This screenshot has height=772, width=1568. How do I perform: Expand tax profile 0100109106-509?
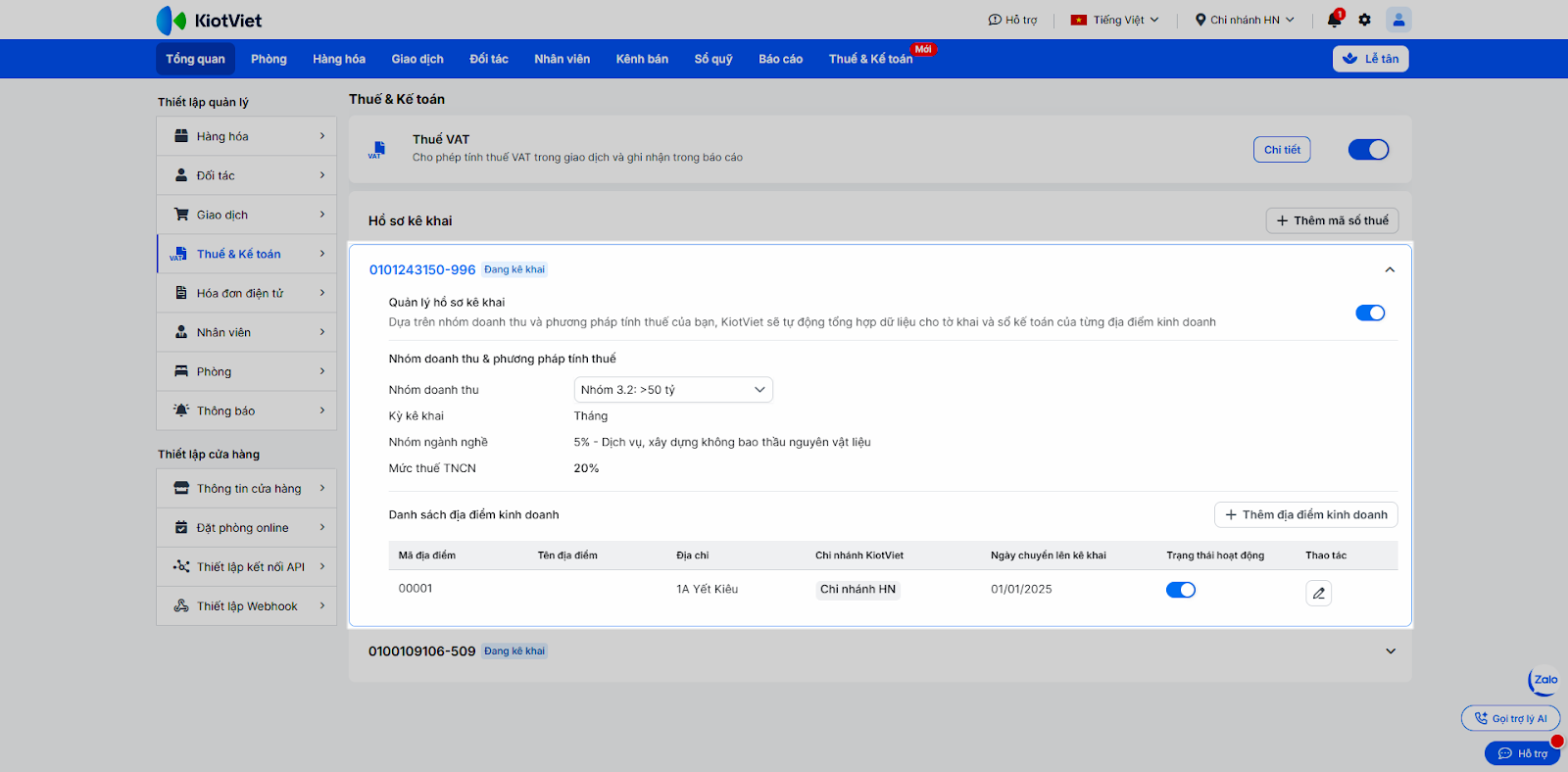(x=1390, y=651)
